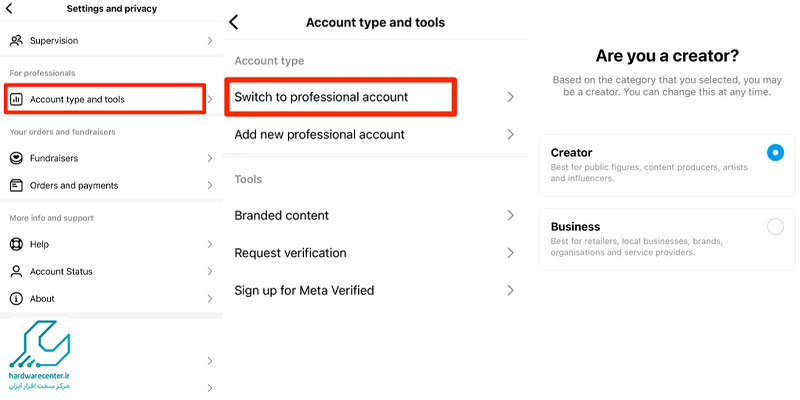Tap the Help lifebuoy icon

coord(16,244)
